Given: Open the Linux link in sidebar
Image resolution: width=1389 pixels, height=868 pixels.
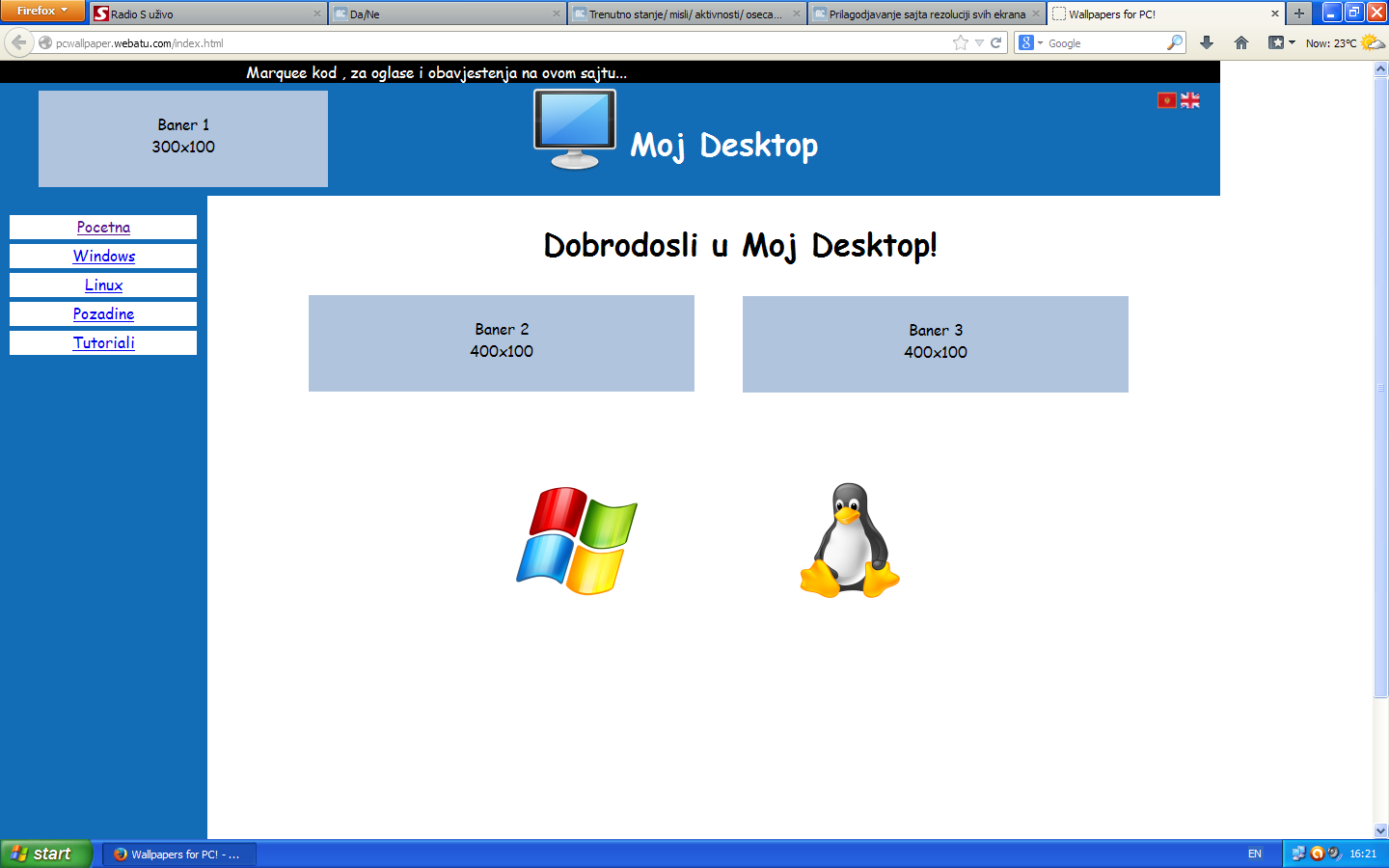Looking at the screenshot, I should coord(103,285).
